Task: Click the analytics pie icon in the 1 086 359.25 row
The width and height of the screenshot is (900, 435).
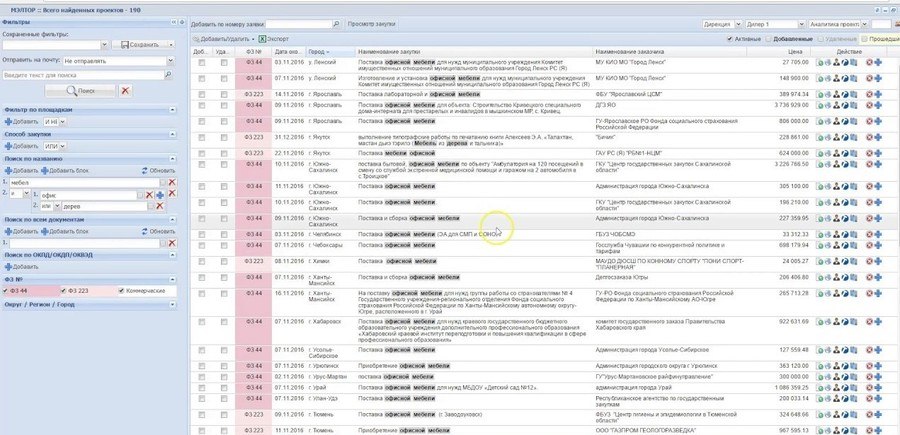Action: click(845, 389)
